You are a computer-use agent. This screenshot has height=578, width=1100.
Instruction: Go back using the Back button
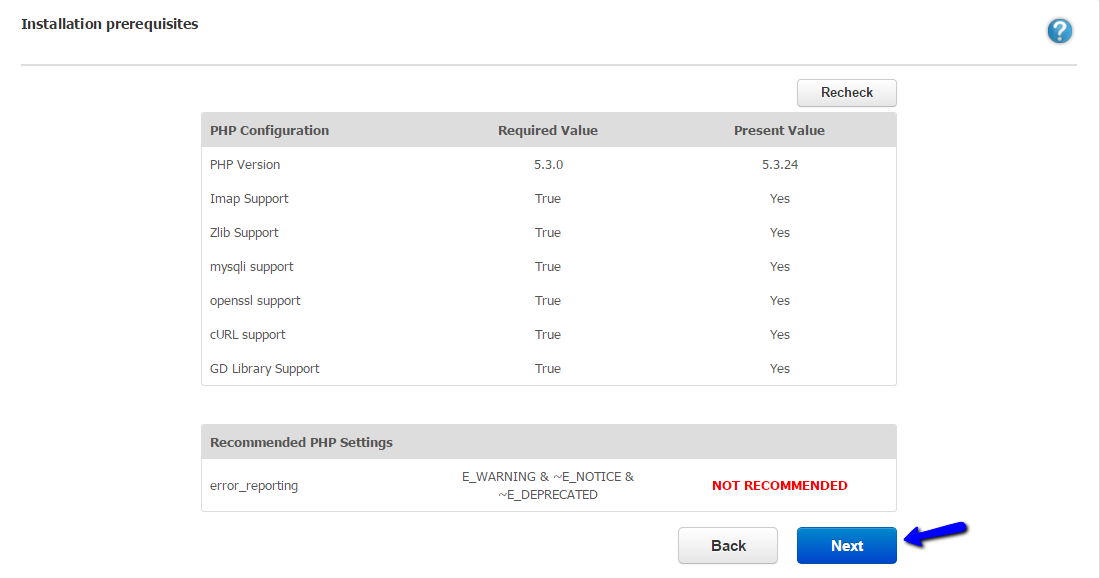tap(727, 545)
